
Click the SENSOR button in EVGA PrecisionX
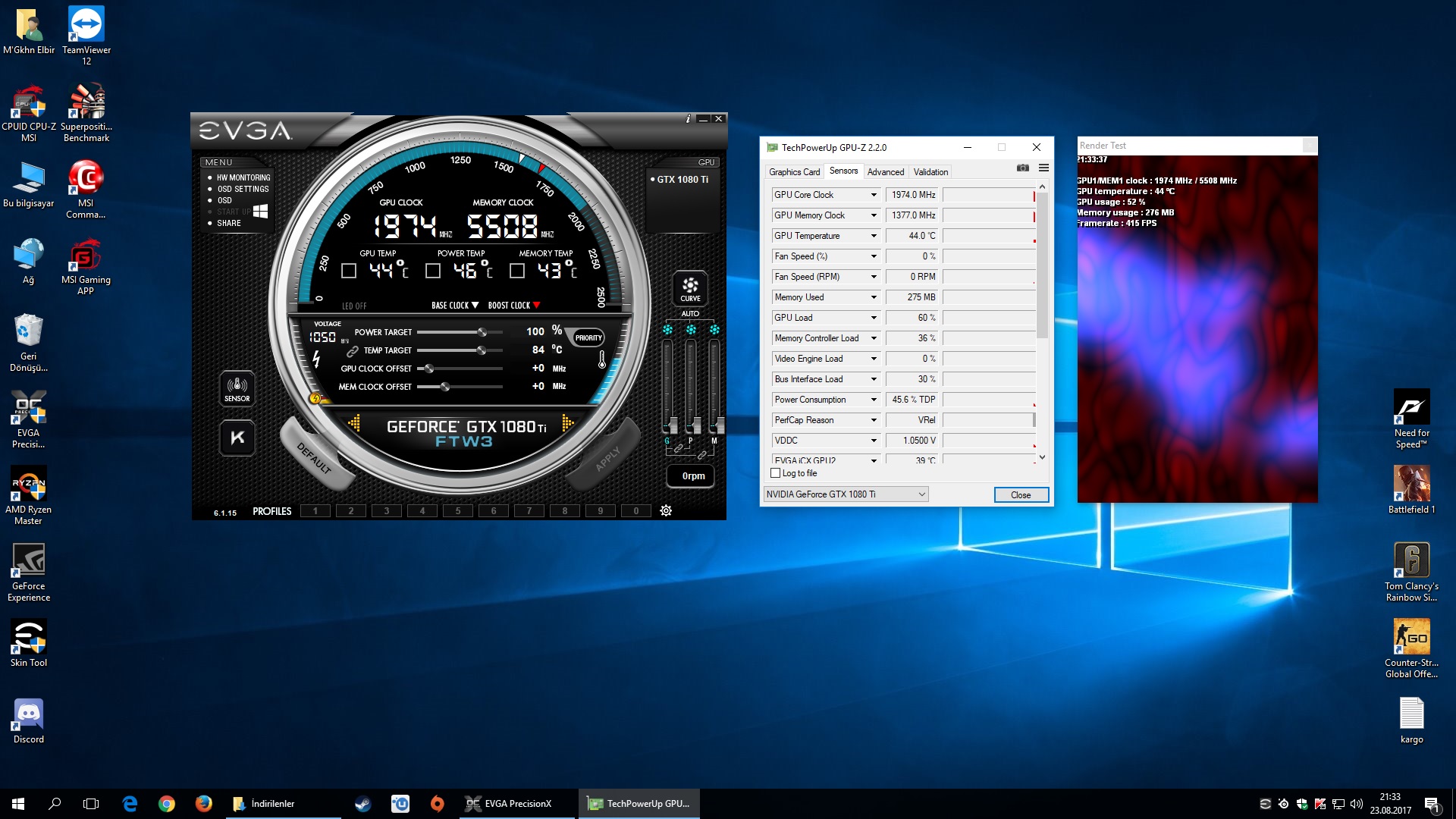[237, 388]
